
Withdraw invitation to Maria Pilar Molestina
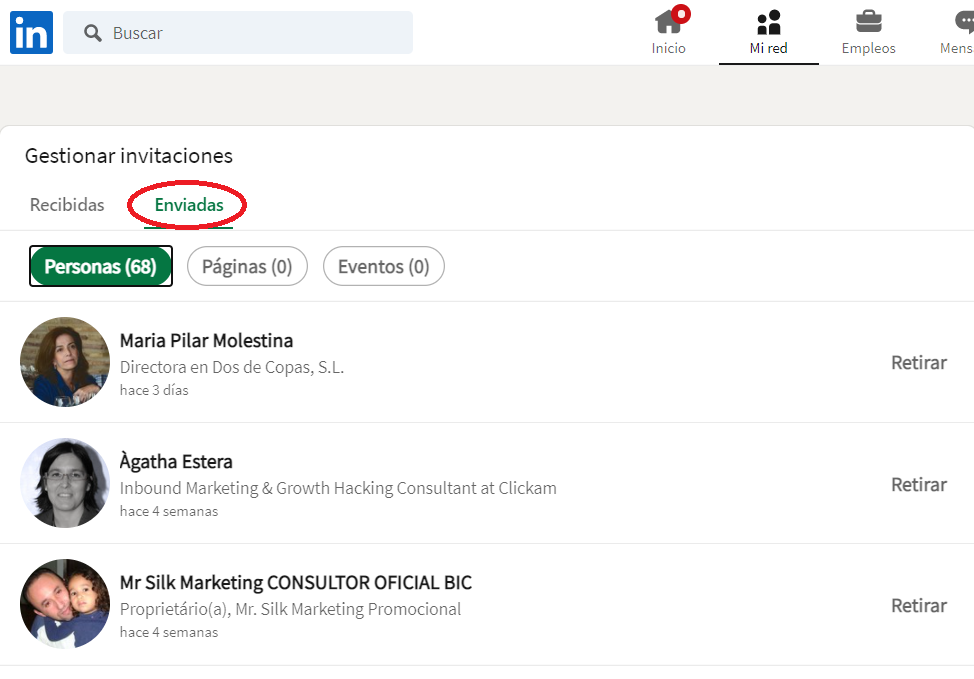(x=919, y=363)
